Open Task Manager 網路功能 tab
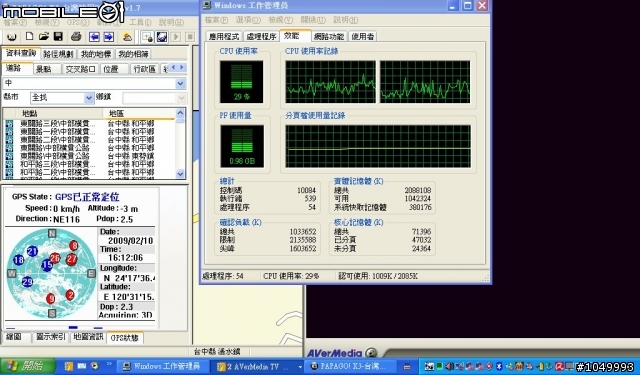This screenshot has height=375, width=640. pos(329,36)
